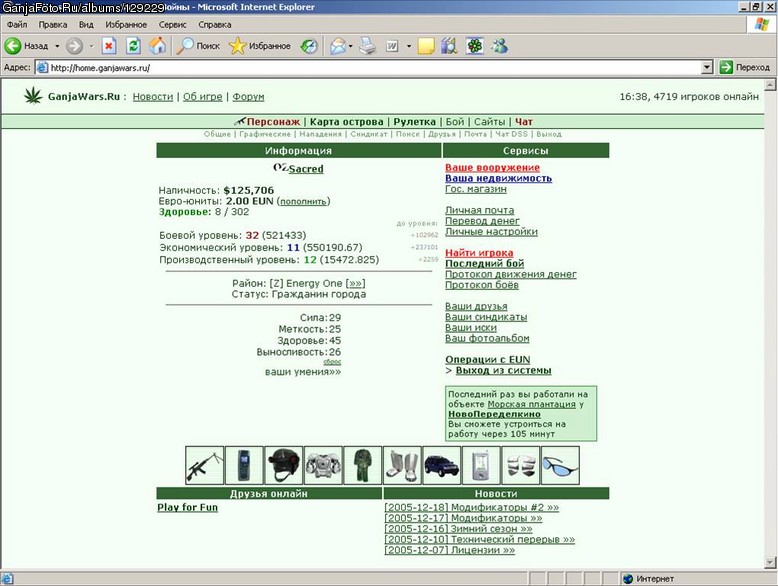This screenshot has height=586, width=778.
Task: Click the History clock toolbar icon
Action: point(309,46)
